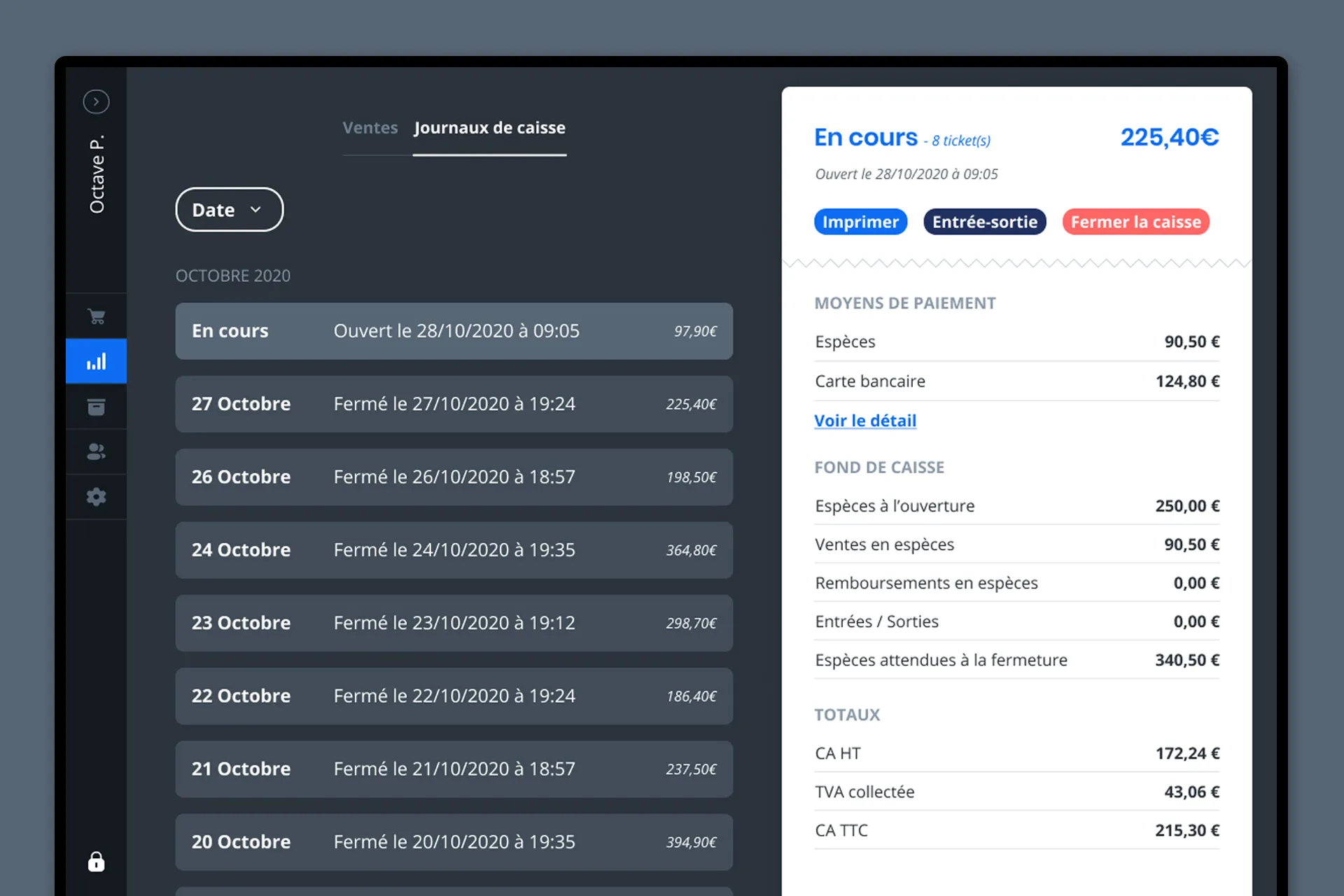The image size is (1344, 896).
Task: Open the archive box icon in the sidebar
Action: (x=96, y=407)
